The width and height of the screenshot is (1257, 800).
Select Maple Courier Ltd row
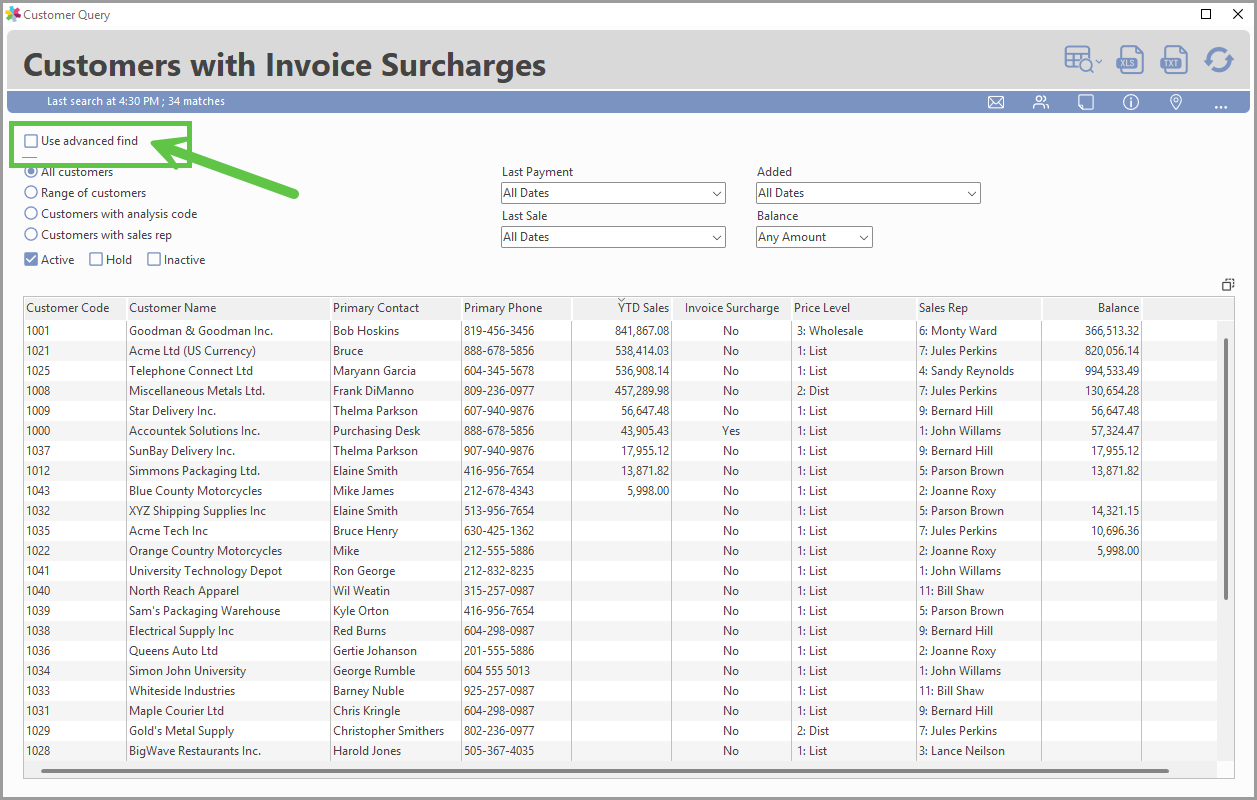click(x=620, y=711)
